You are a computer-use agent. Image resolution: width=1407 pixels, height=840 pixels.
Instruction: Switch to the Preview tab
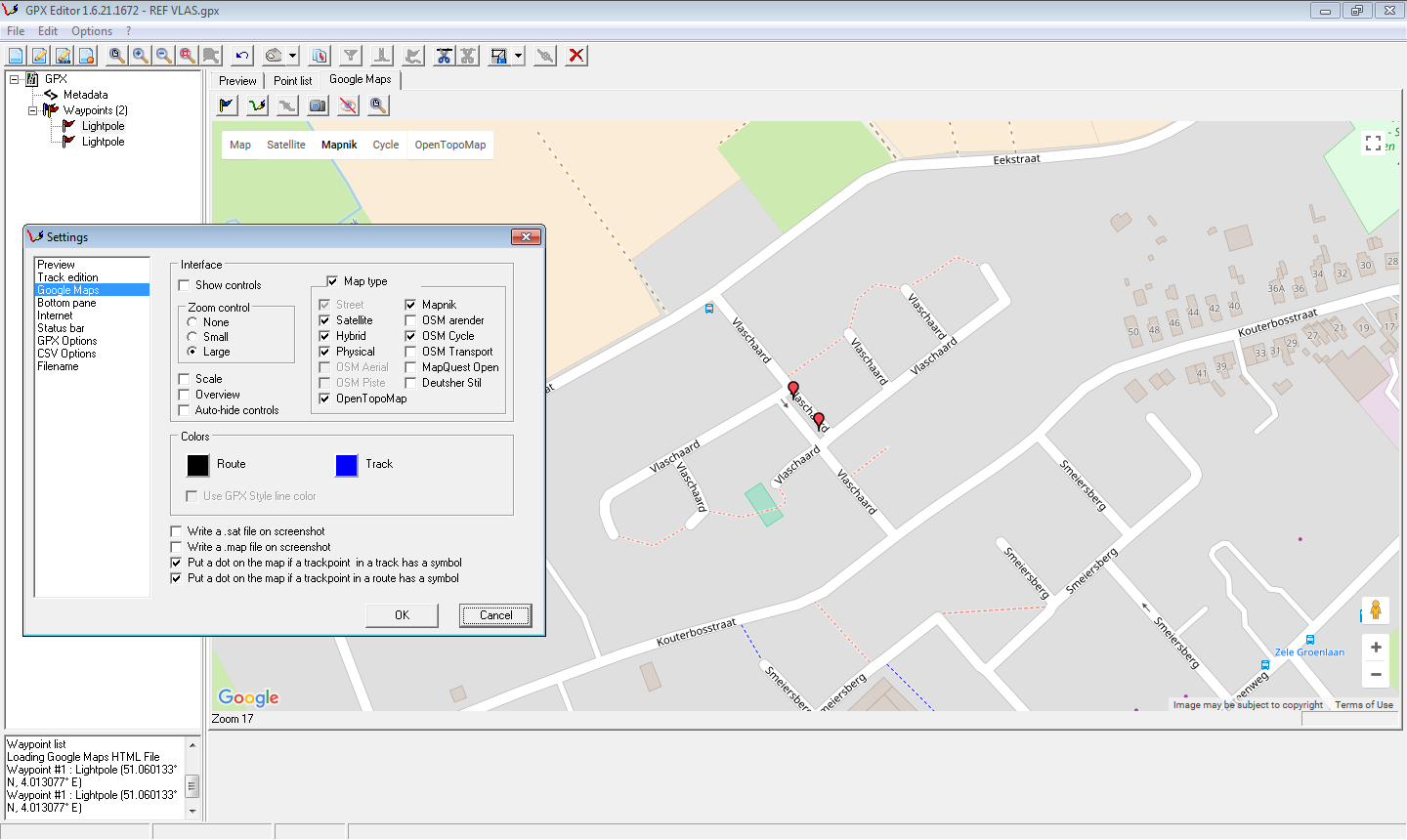pos(237,81)
